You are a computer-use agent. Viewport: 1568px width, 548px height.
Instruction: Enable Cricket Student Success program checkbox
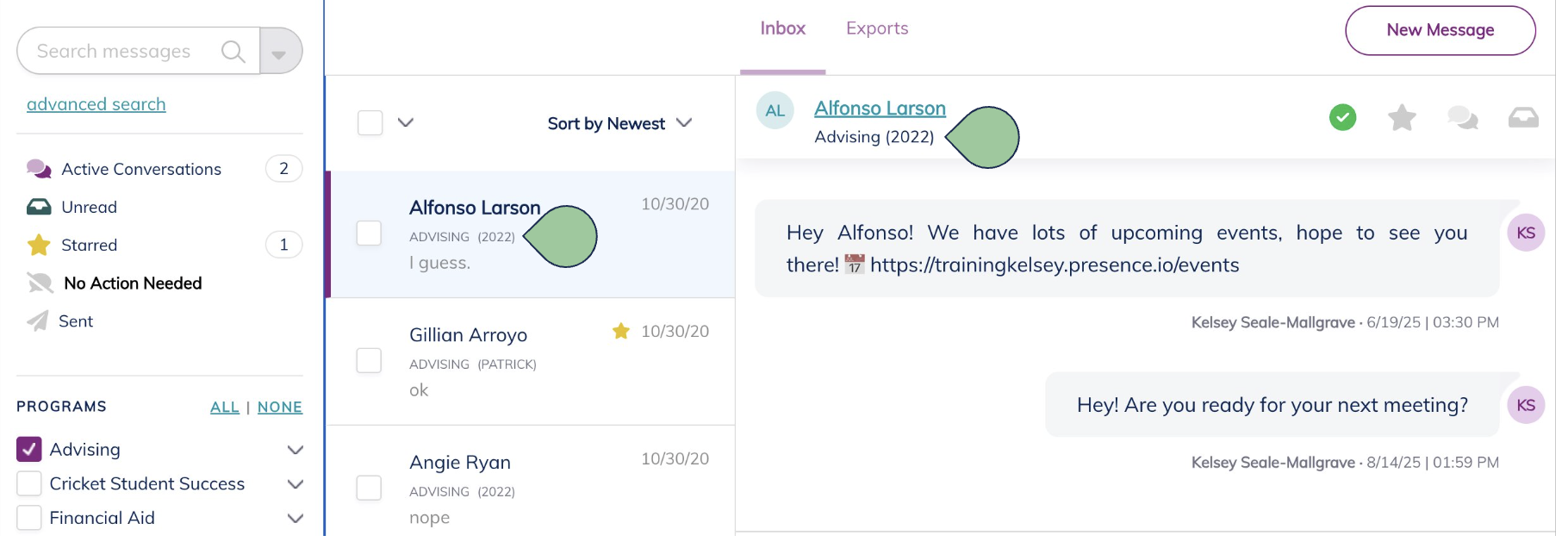pos(29,483)
